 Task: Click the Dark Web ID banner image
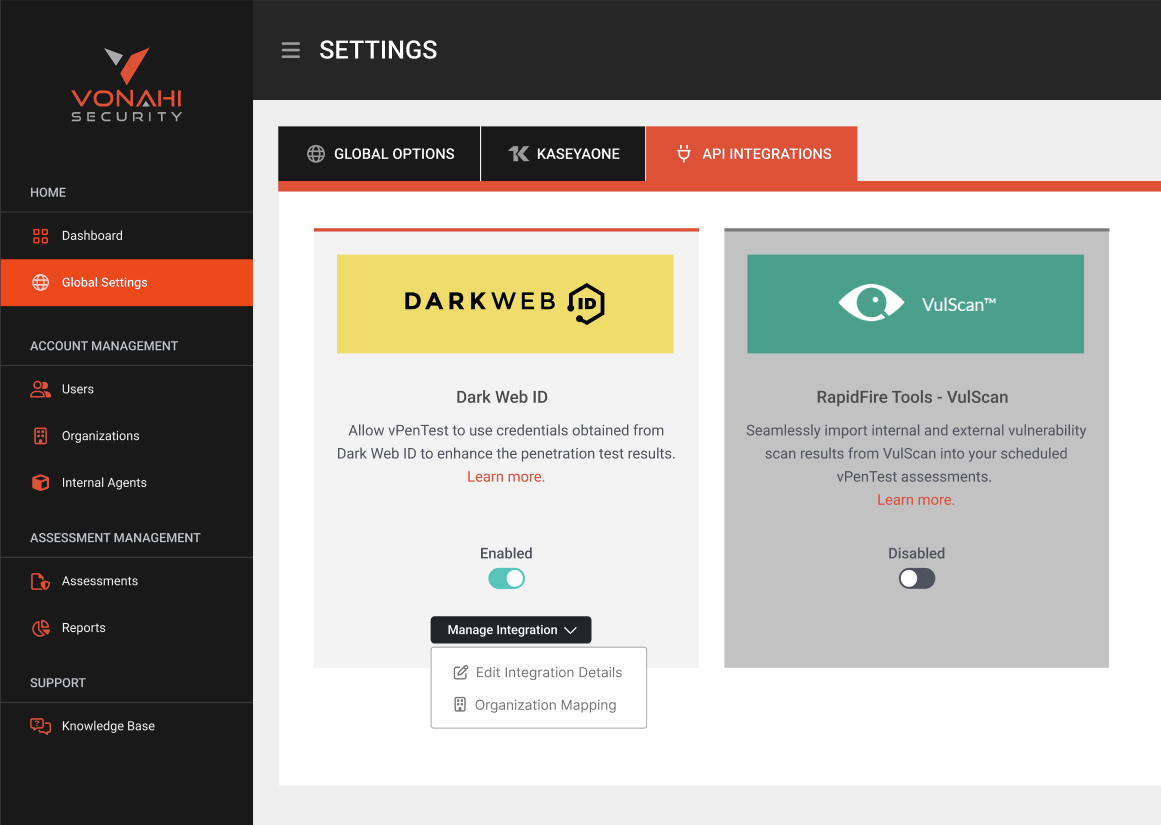tap(505, 303)
